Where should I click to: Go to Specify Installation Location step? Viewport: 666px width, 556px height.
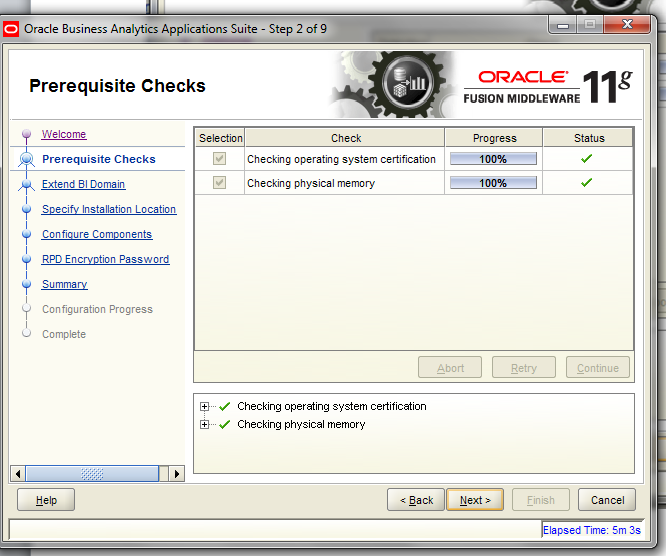pos(109,209)
